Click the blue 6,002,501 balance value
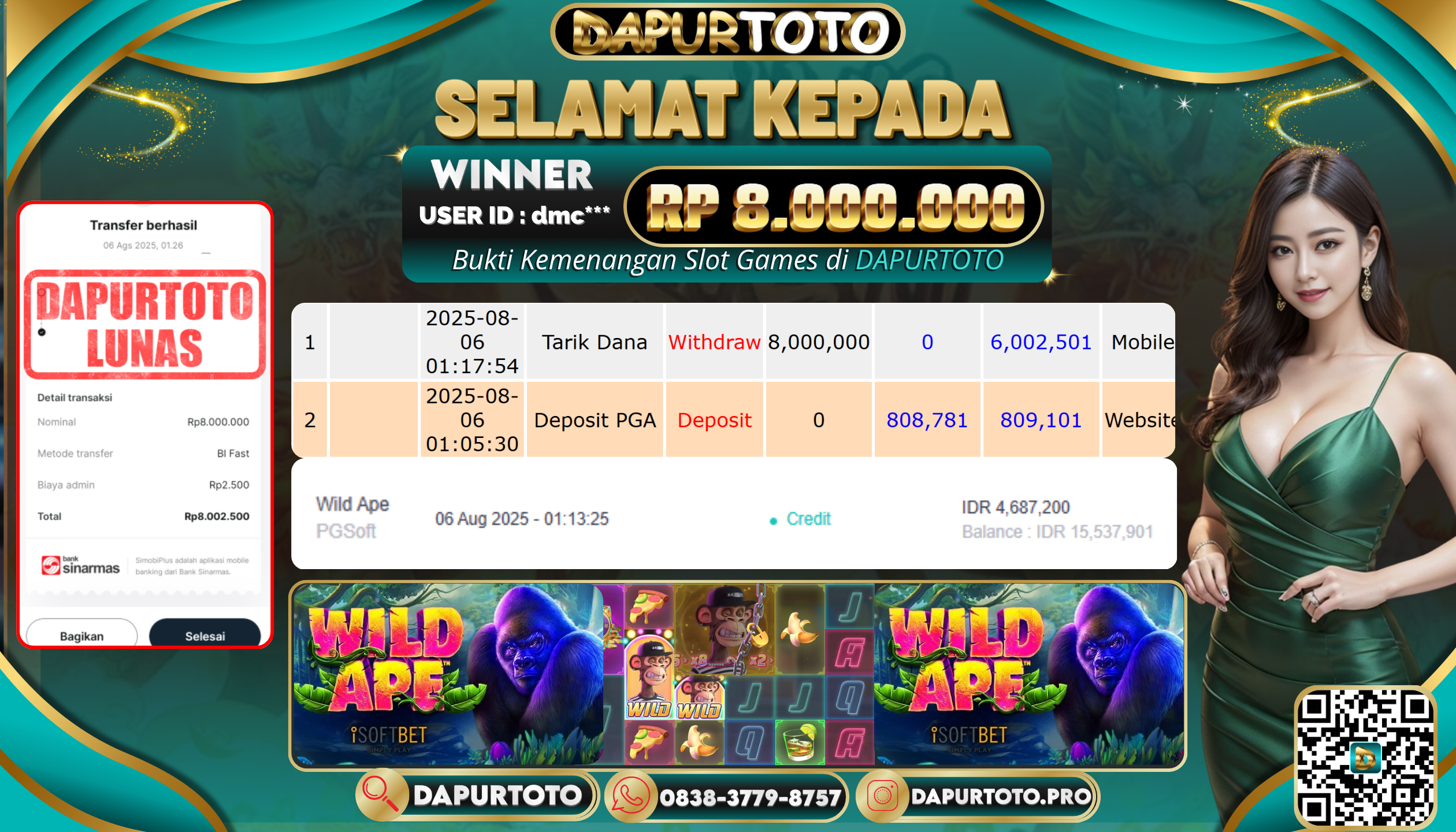Viewport: 1456px width, 832px height. [x=1041, y=342]
